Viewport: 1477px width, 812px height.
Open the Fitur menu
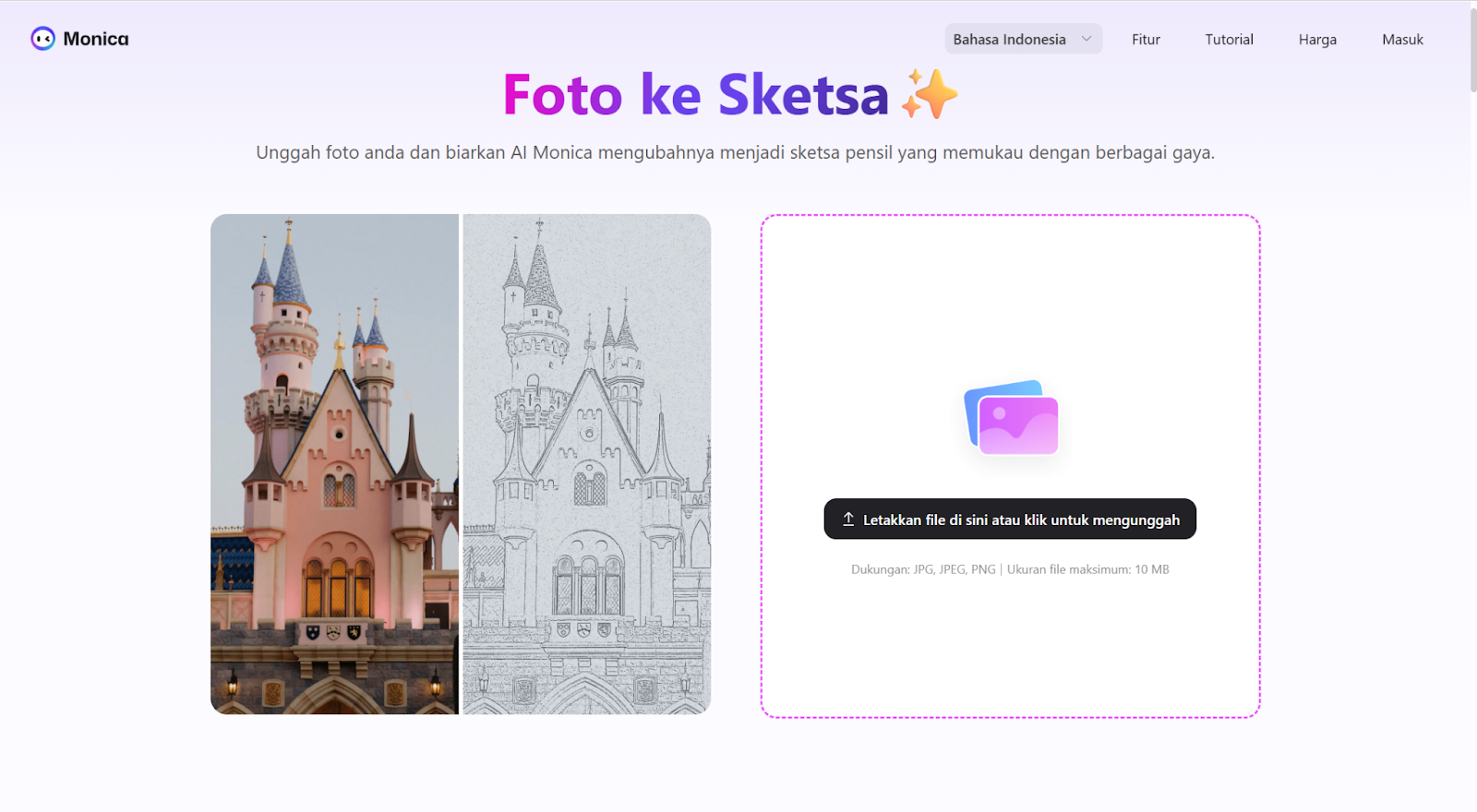tap(1146, 40)
